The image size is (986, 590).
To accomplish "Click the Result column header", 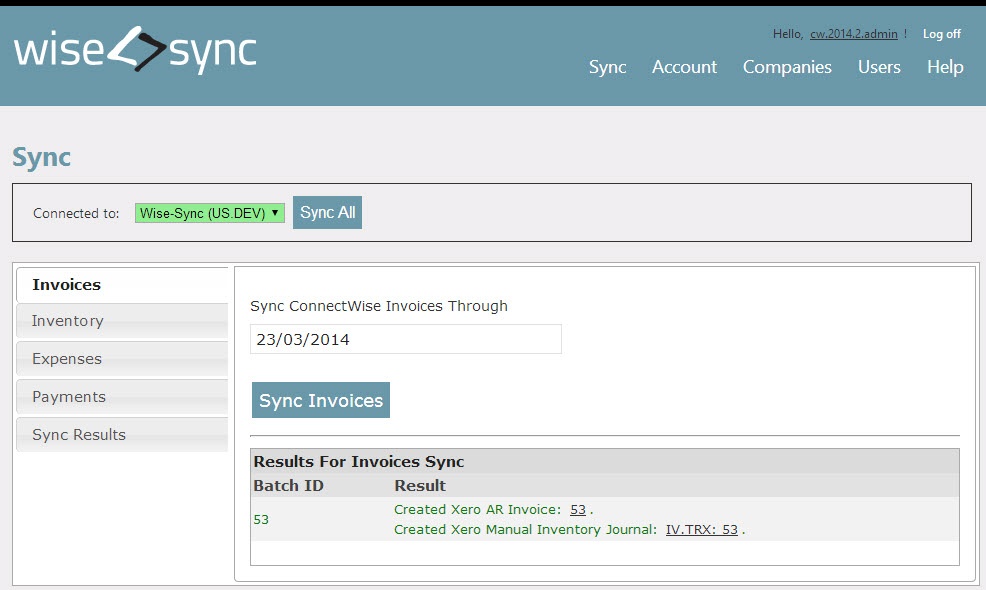I will pyautogui.click(x=420, y=486).
